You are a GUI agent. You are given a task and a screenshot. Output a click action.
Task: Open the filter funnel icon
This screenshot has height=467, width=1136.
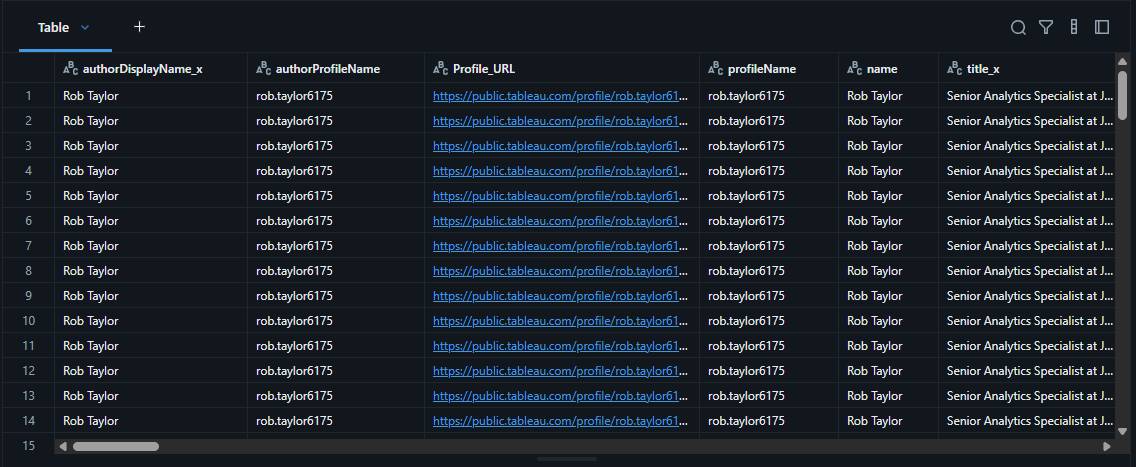tap(1045, 28)
